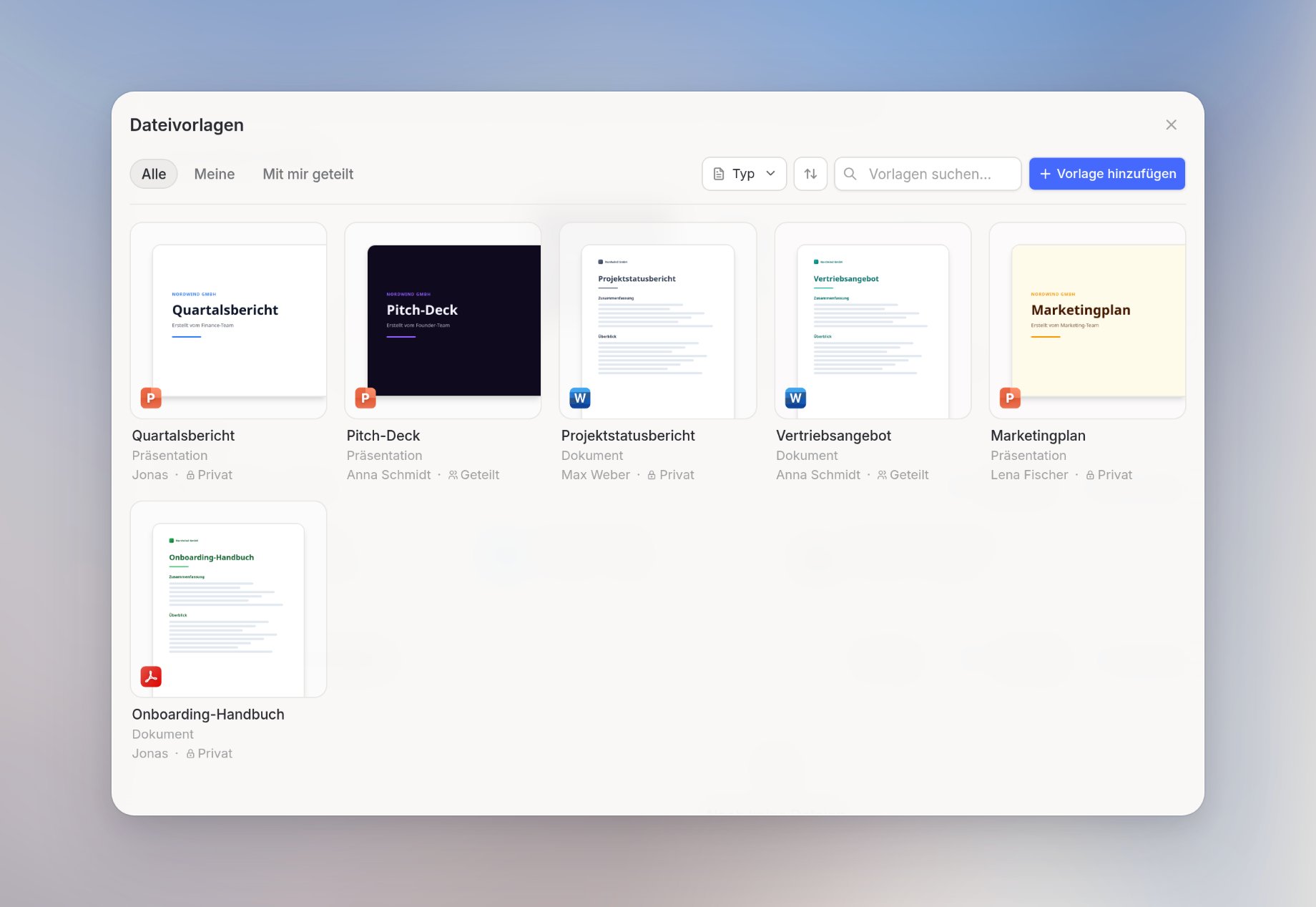
Task: Toggle sort order with the arrows icon
Action: pyautogui.click(x=810, y=174)
